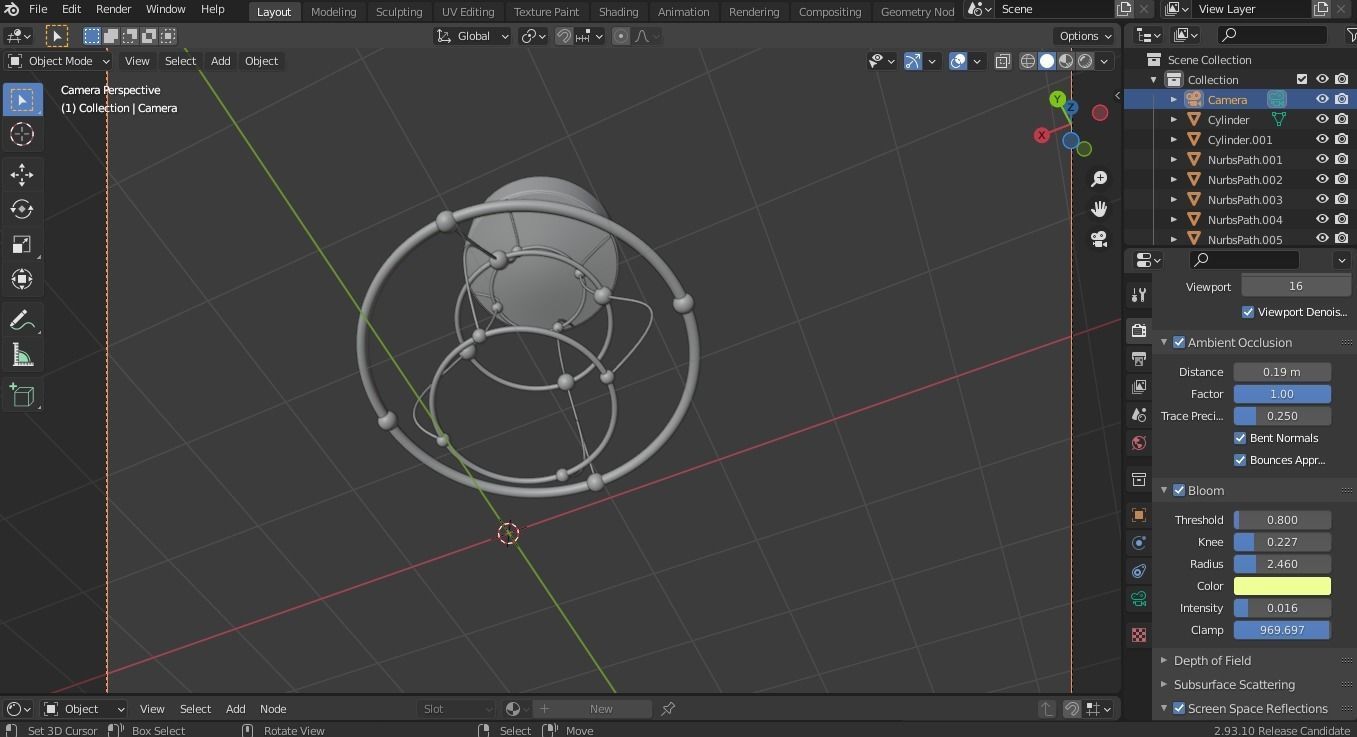Toggle Screen Space Reflections checkbox
Screen dimensions: 1357x737
(x=1179, y=708)
